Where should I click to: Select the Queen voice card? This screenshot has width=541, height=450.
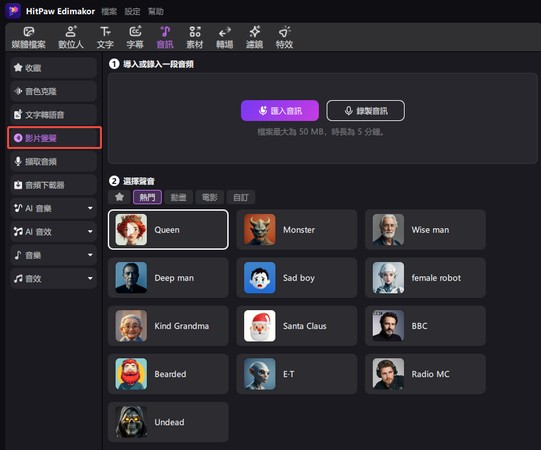point(168,229)
